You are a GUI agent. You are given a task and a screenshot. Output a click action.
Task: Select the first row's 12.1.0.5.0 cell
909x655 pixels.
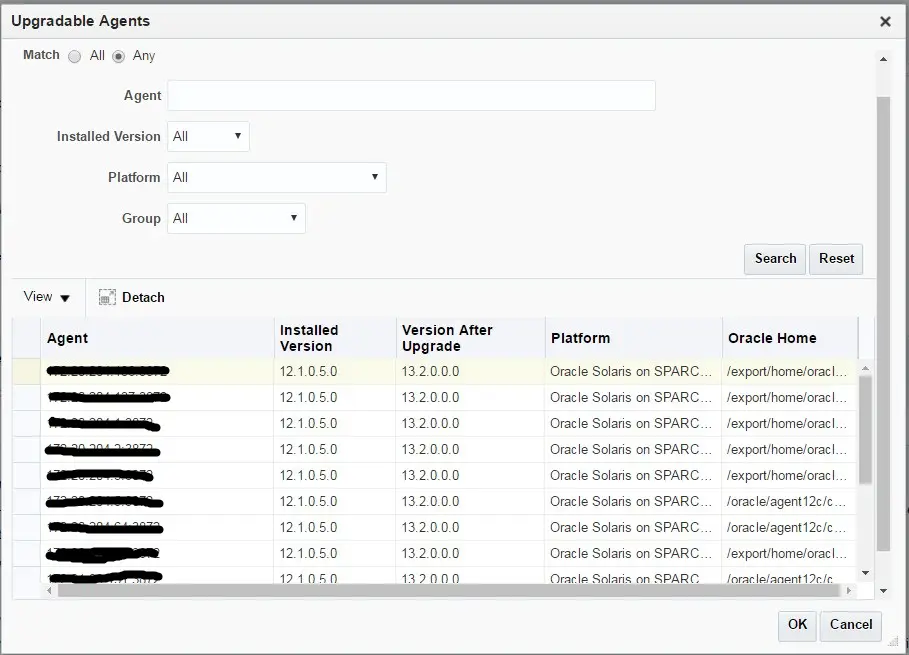click(335, 372)
